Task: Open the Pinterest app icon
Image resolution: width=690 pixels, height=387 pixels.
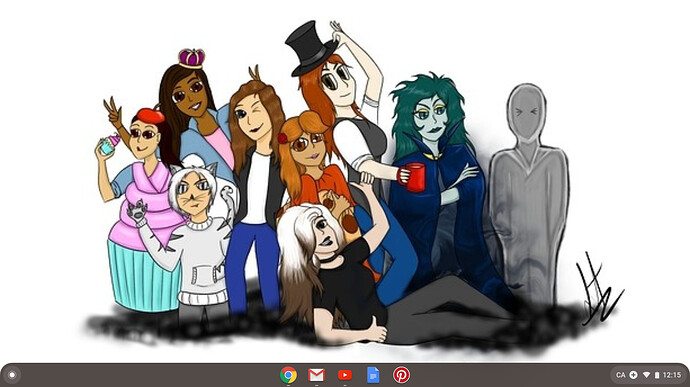Action: pyautogui.click(x=401, y=375)
